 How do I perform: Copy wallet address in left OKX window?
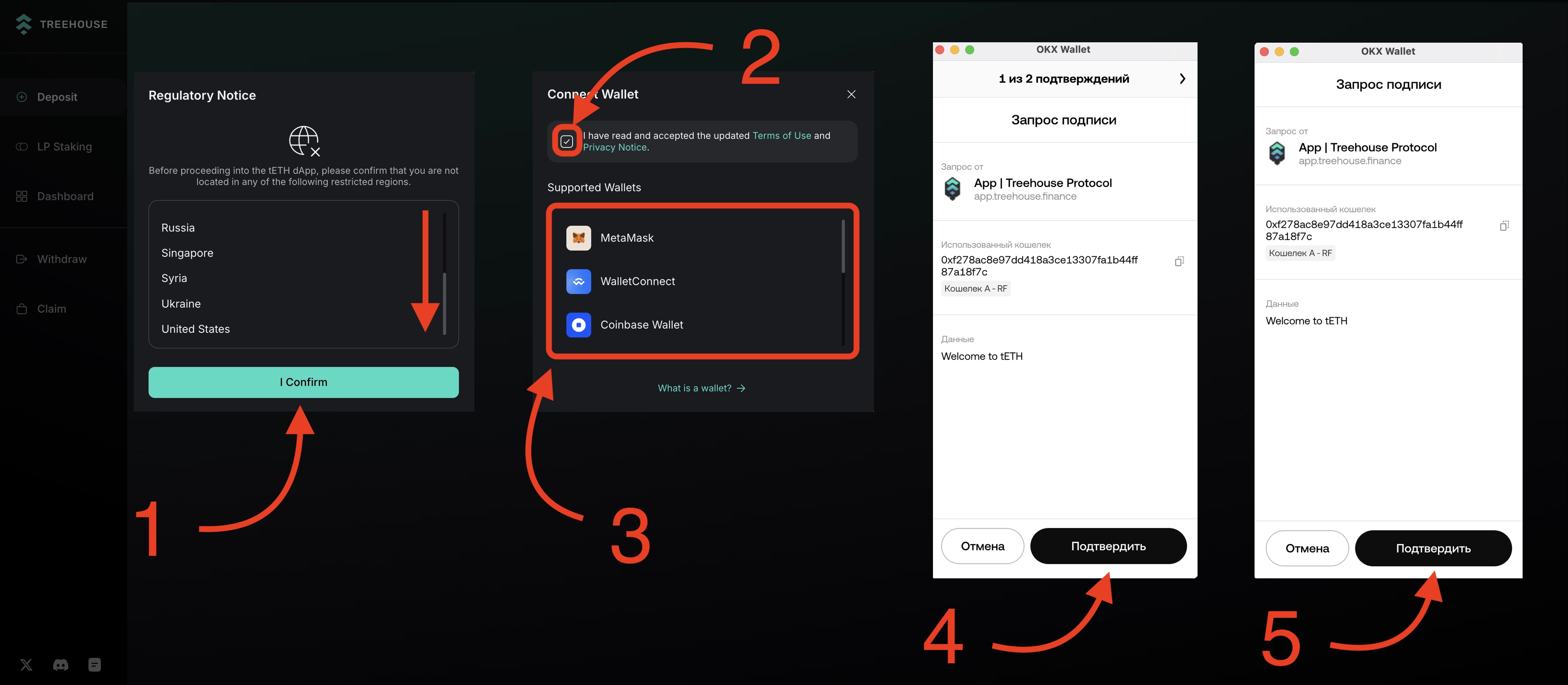[x=1179, y=261]
